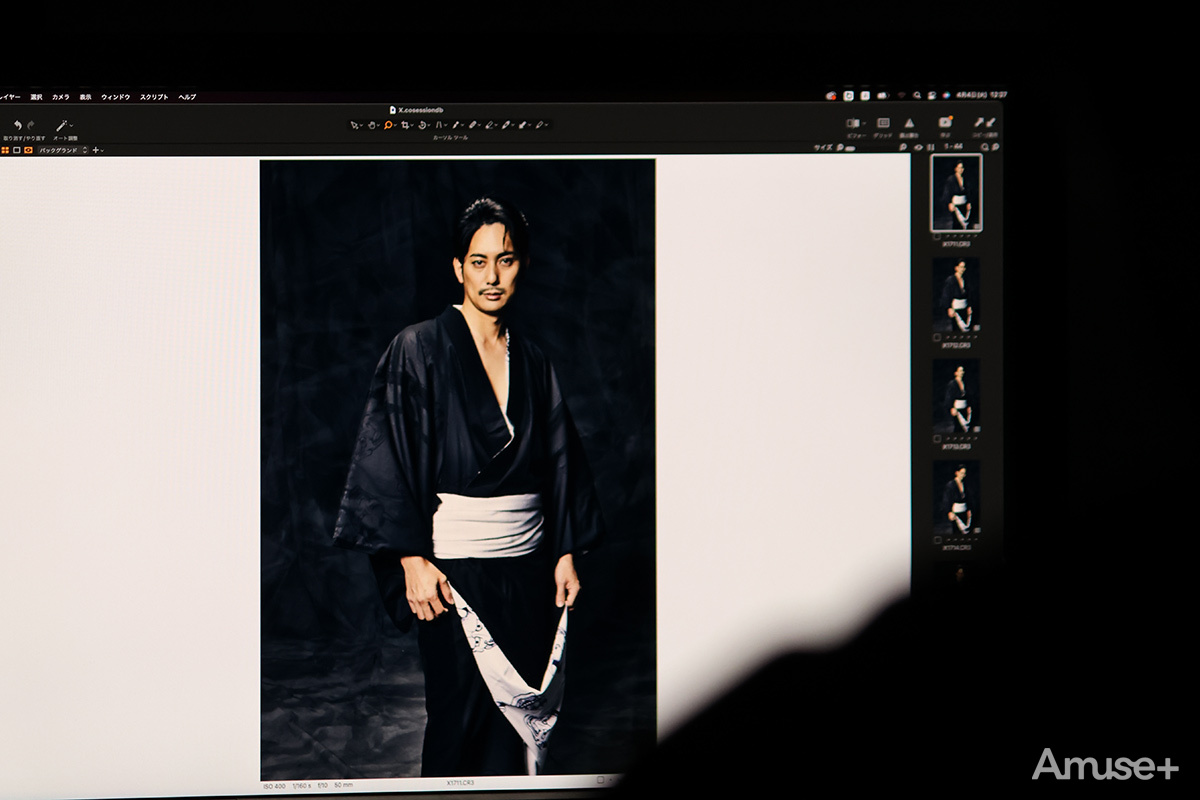
Task: Add a new layer with plus icon
Action: [96, 150]
